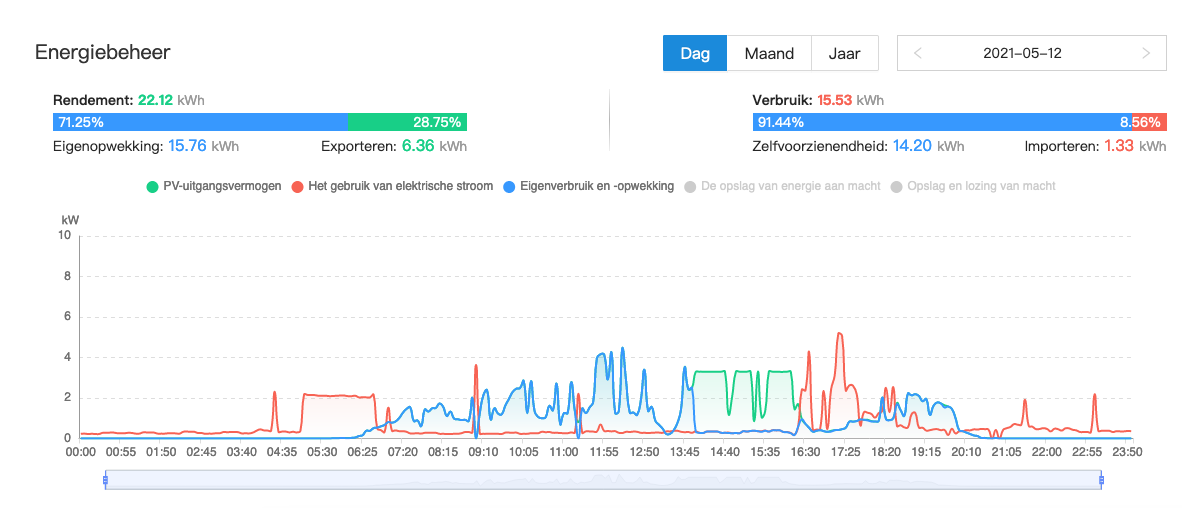Toggle the green PV-uitgangsvermogen legend dot
Viewport: 1182px width, 508px height.
[152, 186]
